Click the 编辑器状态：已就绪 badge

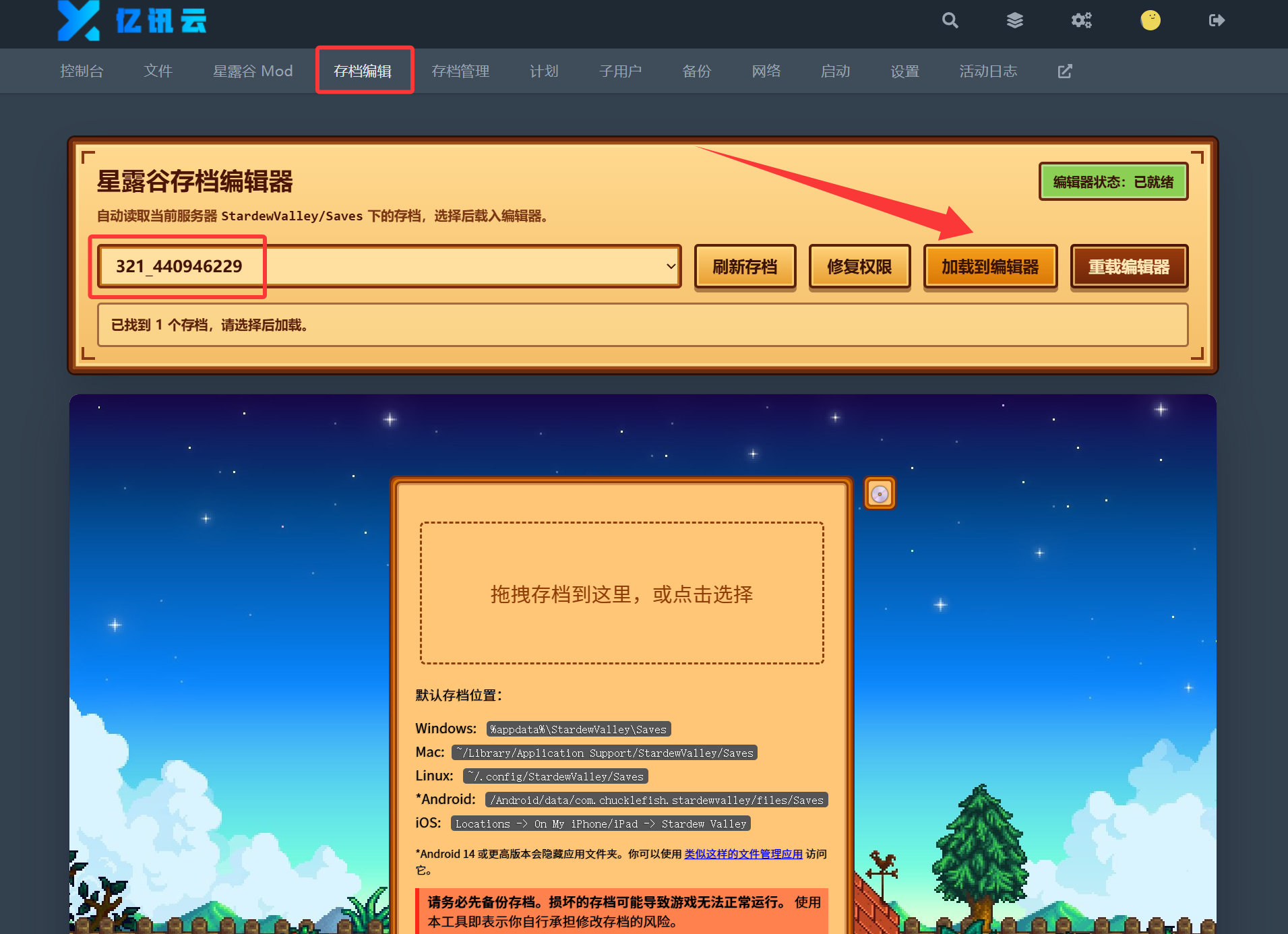[x=1113, y=182]
